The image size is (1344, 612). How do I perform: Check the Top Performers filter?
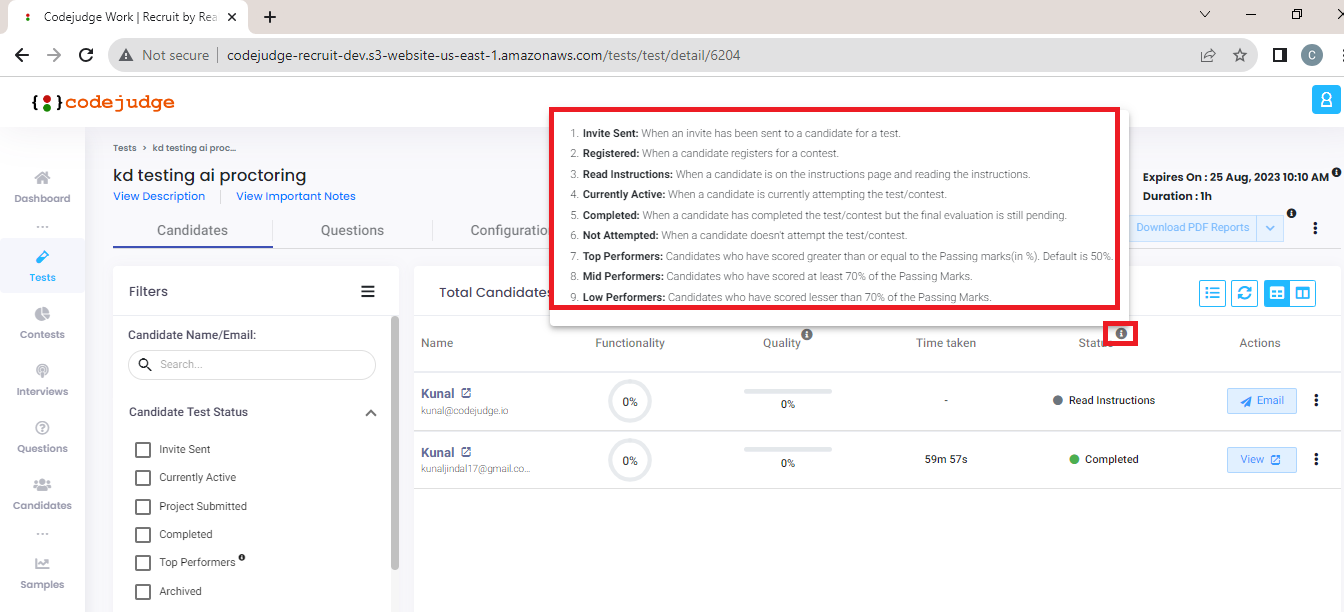(142, 562)
